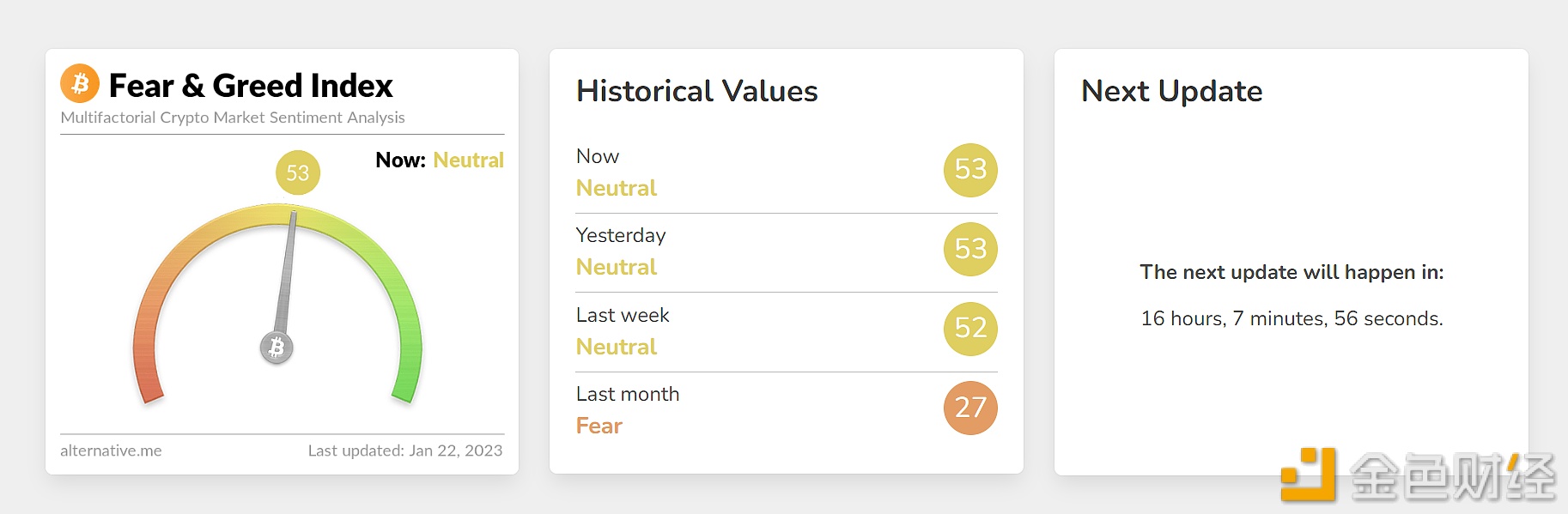This screenshot has width=1568, height=514.
Task: Click the Now value 53 circle
Action: (x=970, y=169)
